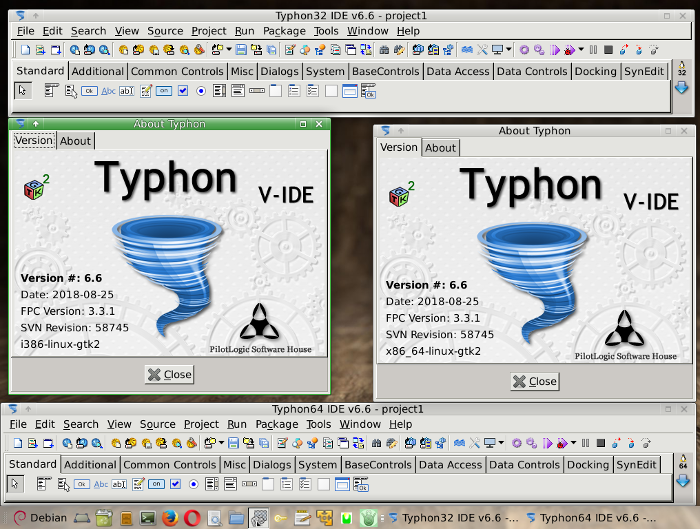Select TButton Ok component in Typhon32 palette
Screen dimensions: 700x529
pos(89,91)
